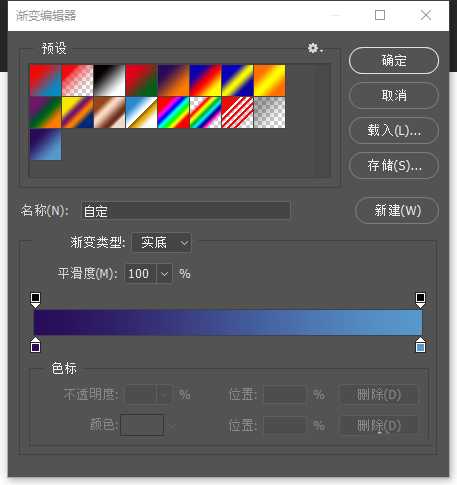Select the blue-red-yellow preset
The image size is (457, 485).
click(206, 80)
